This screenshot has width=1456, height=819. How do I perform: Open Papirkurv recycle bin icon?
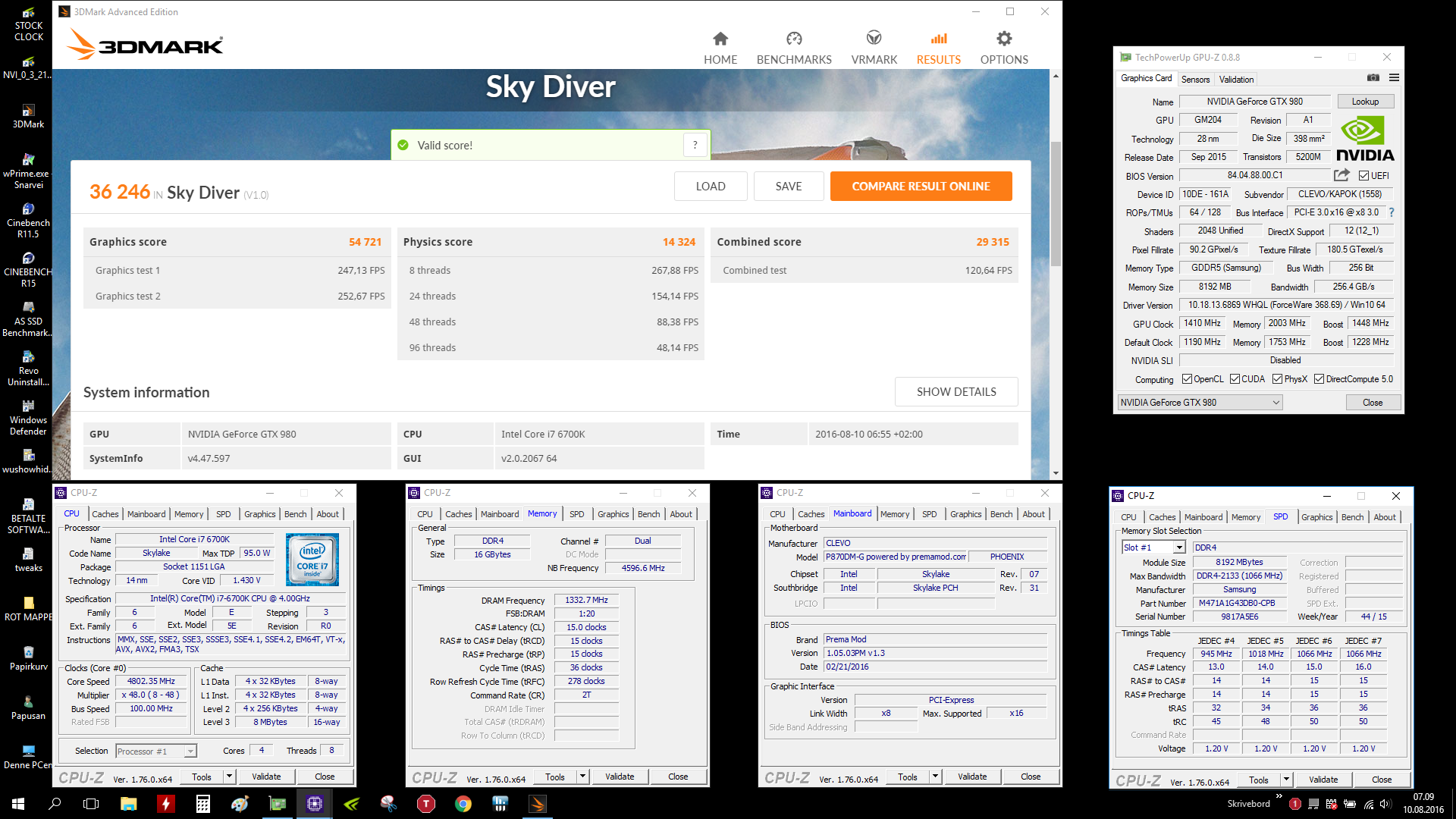click(28, 658)
